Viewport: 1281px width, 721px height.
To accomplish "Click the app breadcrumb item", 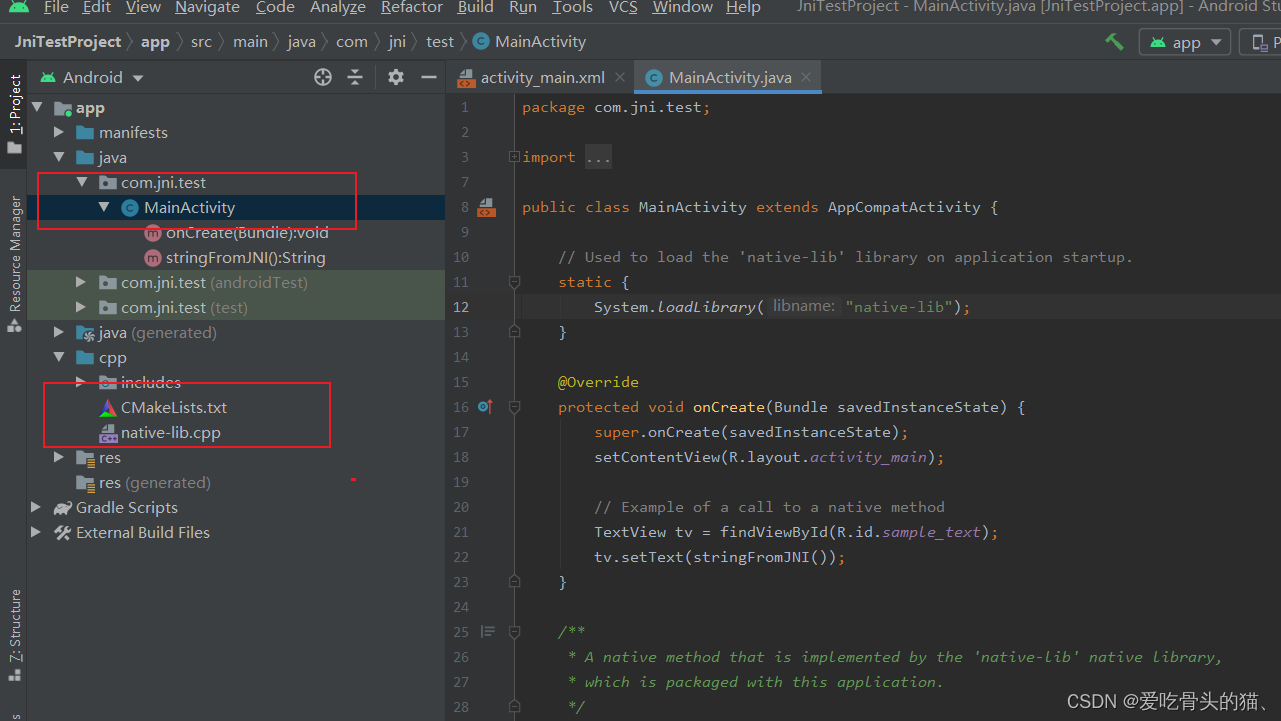I will click(155, 42).
